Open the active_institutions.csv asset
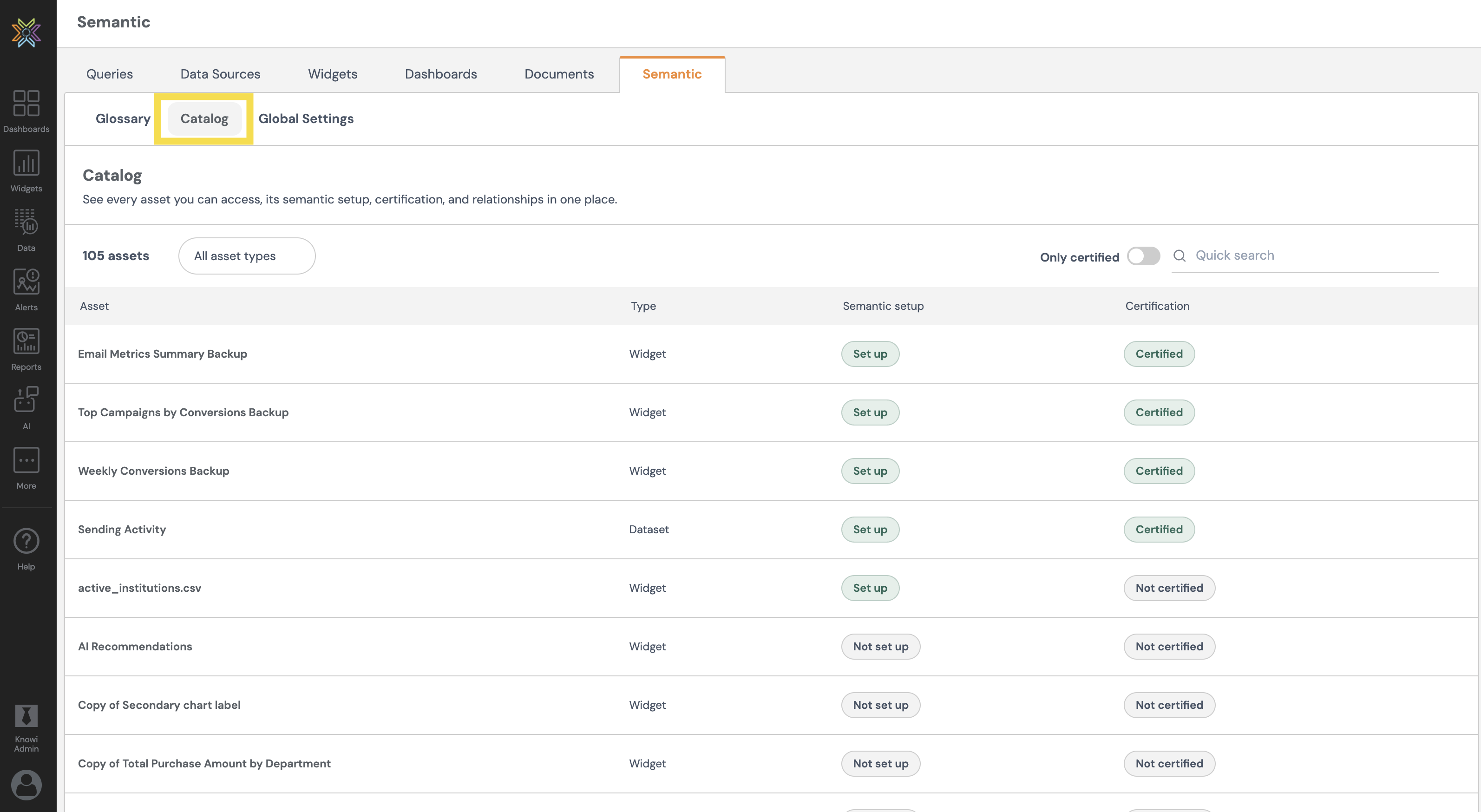This screenshot has width=1481, height=812. point(140,588)
